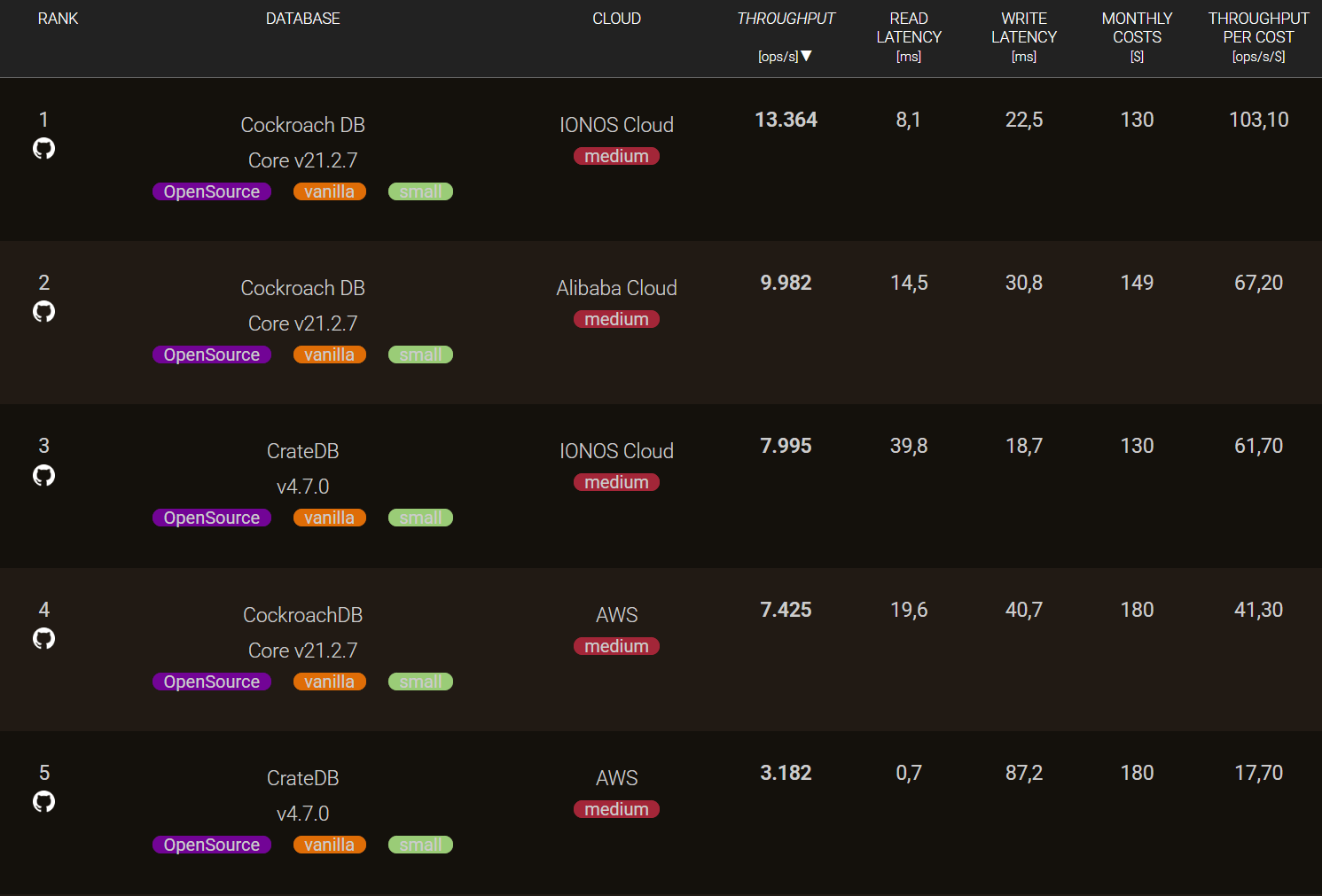Click small tag on rank 3 CrateDB row

[x=420, y=518]
